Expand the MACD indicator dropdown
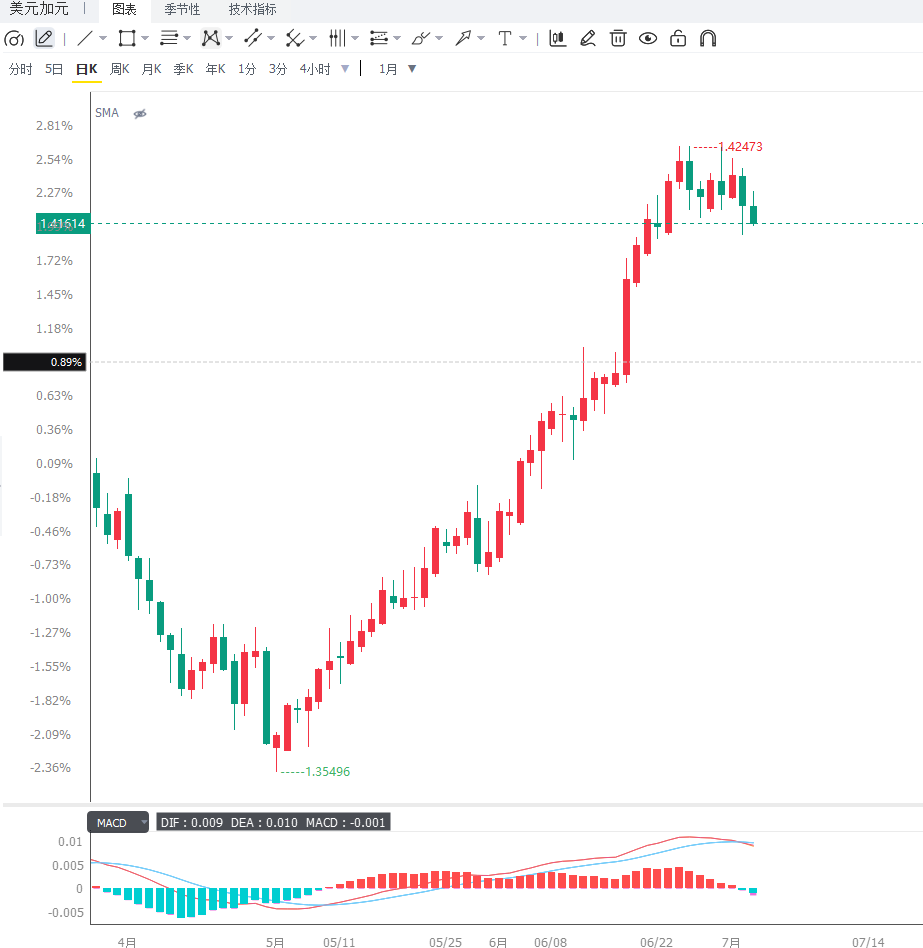The width and height of the screenshot is (923, 948). click(x=143, y=822)
